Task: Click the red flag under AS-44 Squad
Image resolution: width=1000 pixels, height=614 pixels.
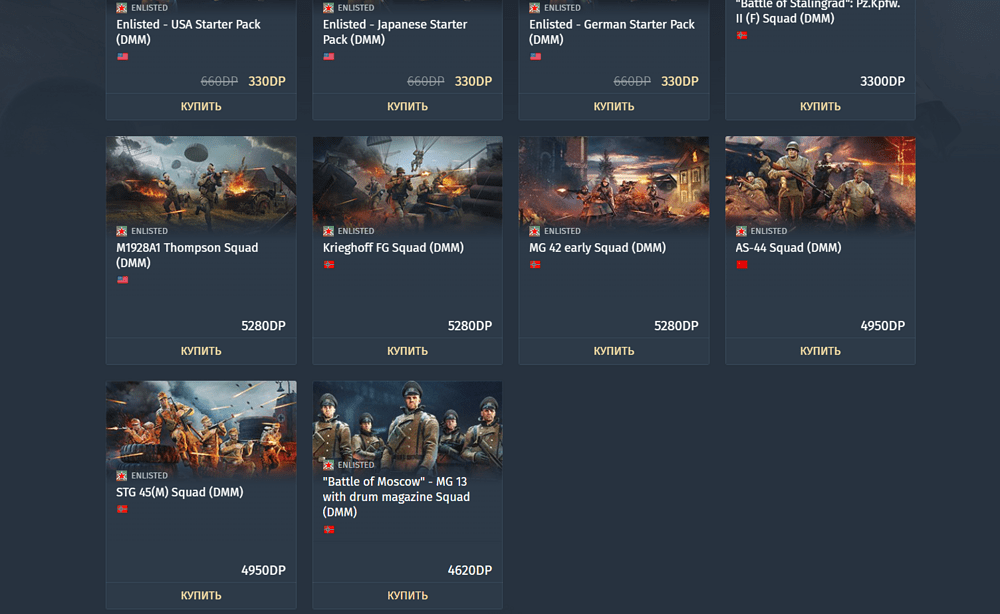Action: click(x=742, y=265)
